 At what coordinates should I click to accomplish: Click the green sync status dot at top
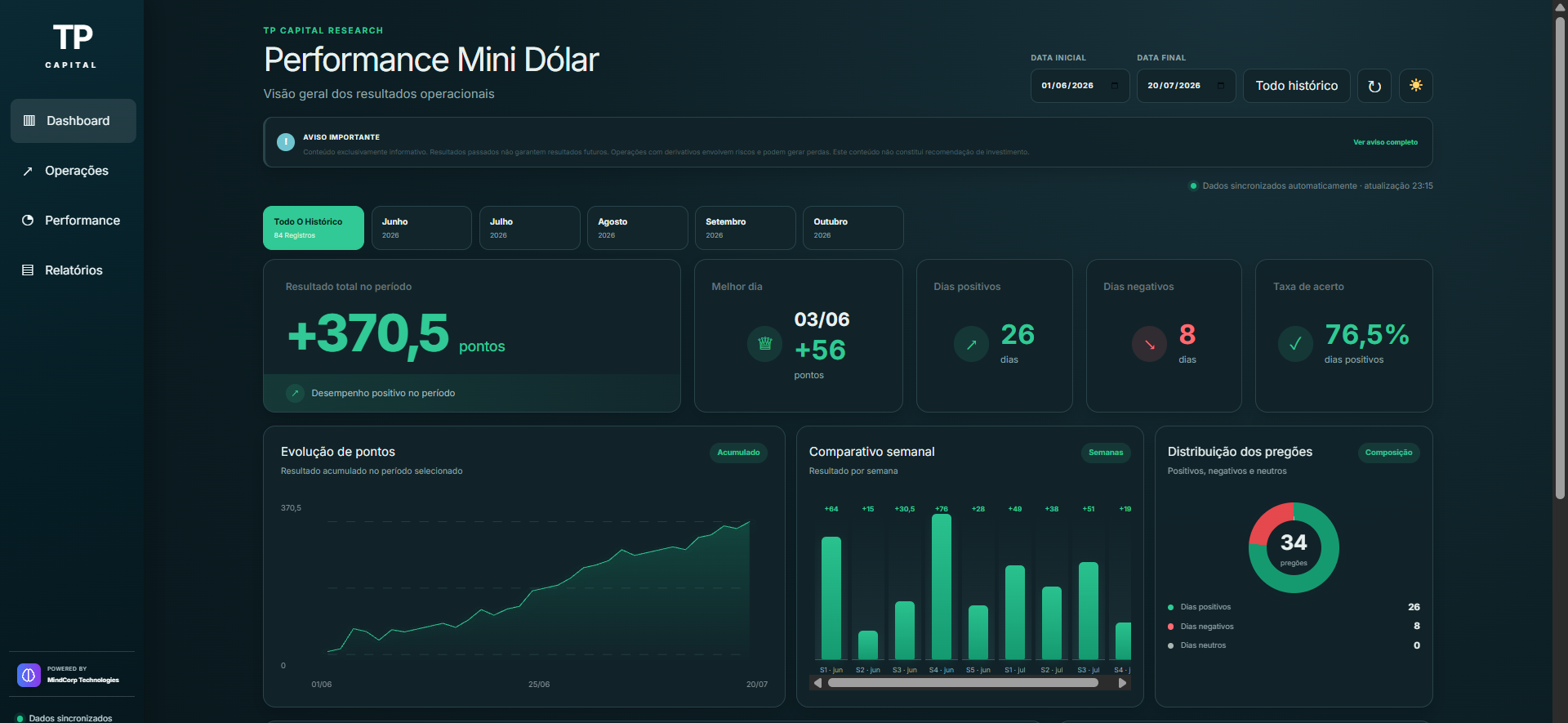[1193, 186]
